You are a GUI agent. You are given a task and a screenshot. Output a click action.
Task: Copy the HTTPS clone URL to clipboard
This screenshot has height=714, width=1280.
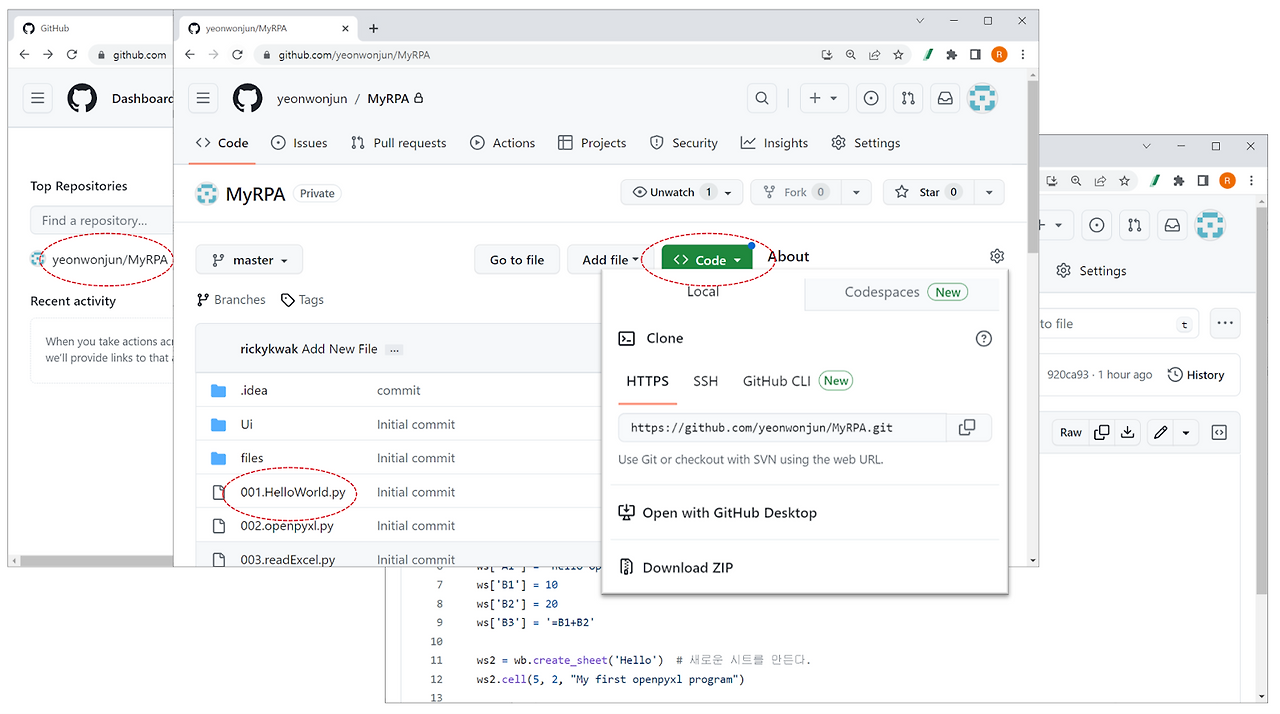967,427
